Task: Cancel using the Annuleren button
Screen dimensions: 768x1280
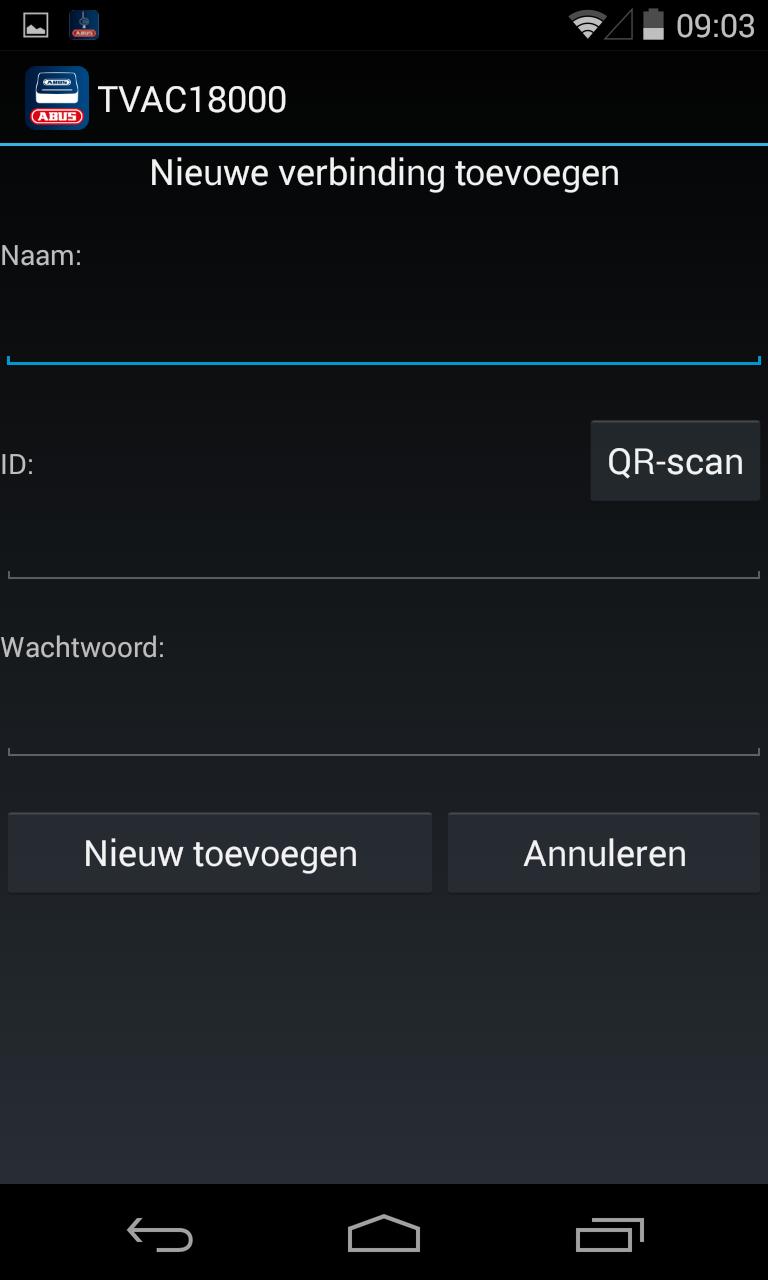Action: tap(604, 853)
